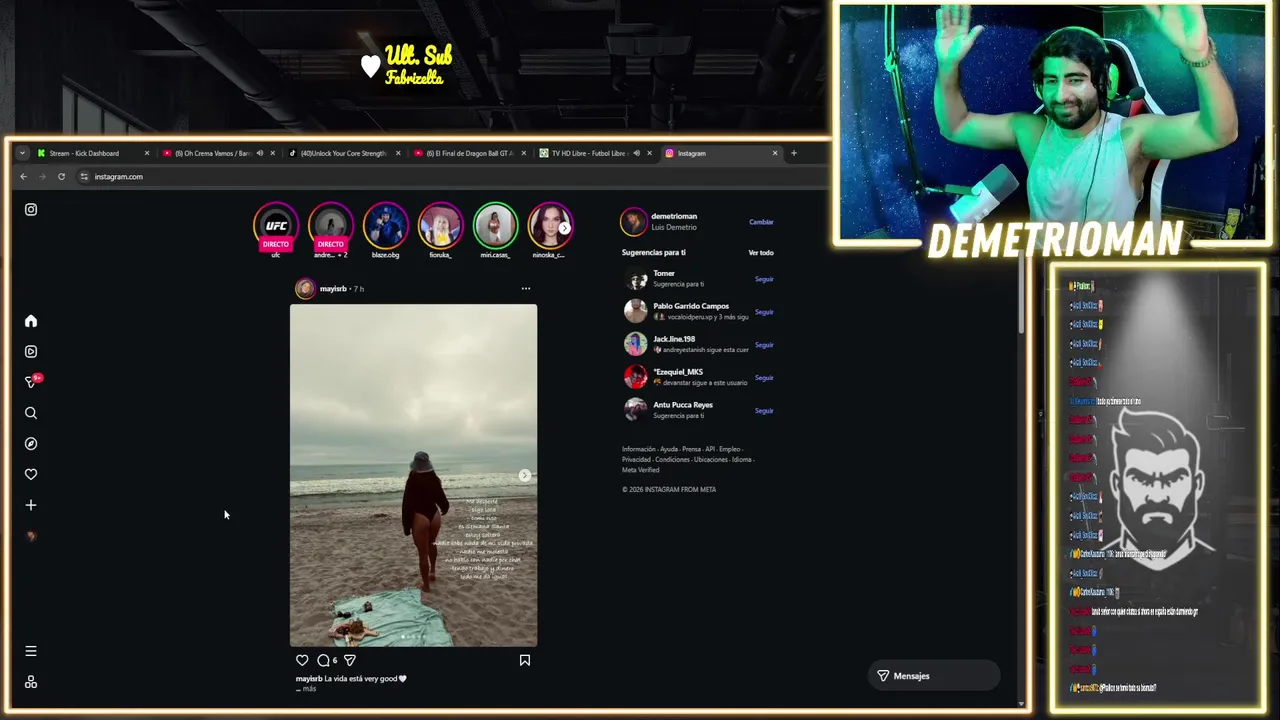1280x720 pixels.
Task: Mute the Oh Crema Vamos tab audio
Action: pyautogui.click(x=259, y=153)
